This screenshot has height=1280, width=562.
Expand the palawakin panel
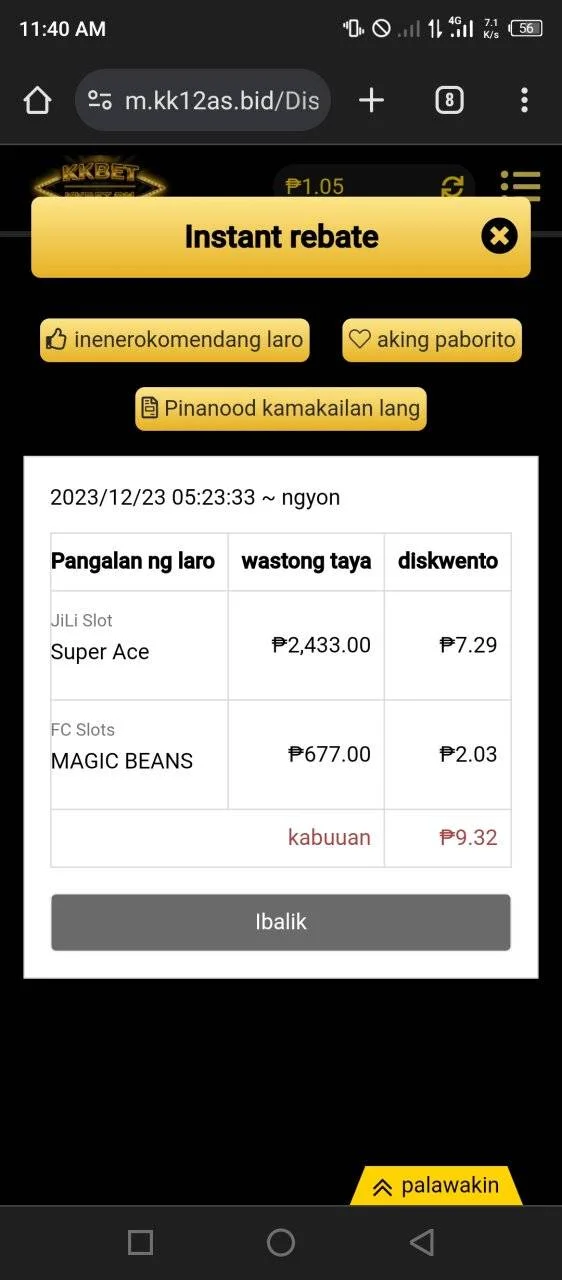tap(436, 1186)
